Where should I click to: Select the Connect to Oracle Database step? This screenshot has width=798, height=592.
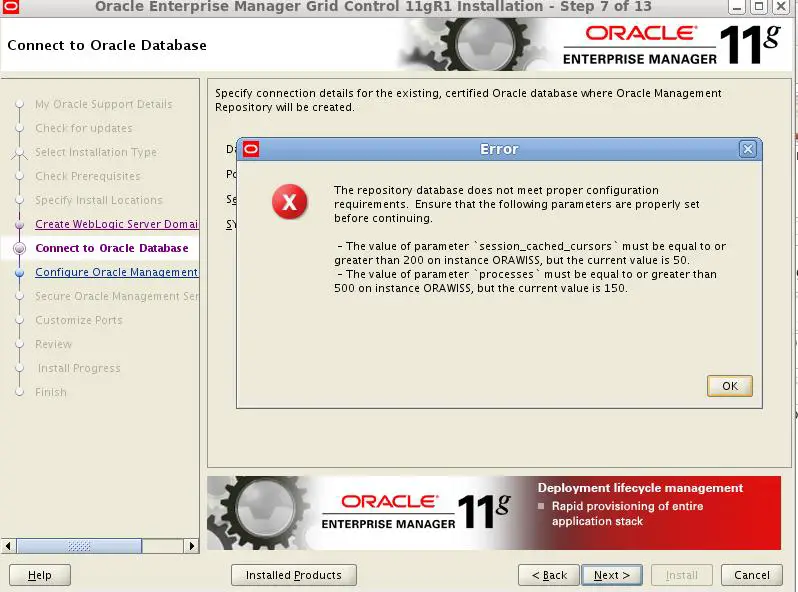112,248
